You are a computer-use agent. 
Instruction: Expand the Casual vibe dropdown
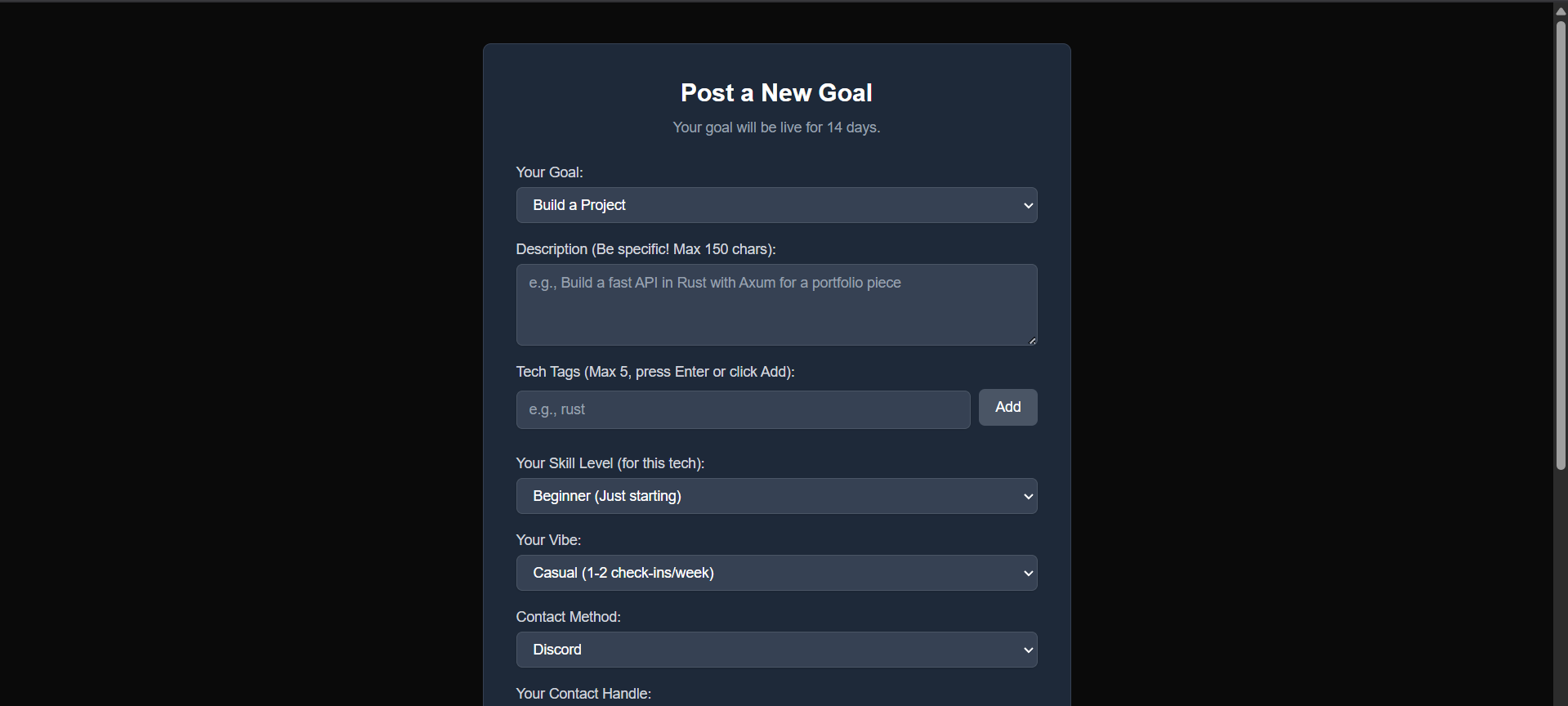tap(776, 573)
